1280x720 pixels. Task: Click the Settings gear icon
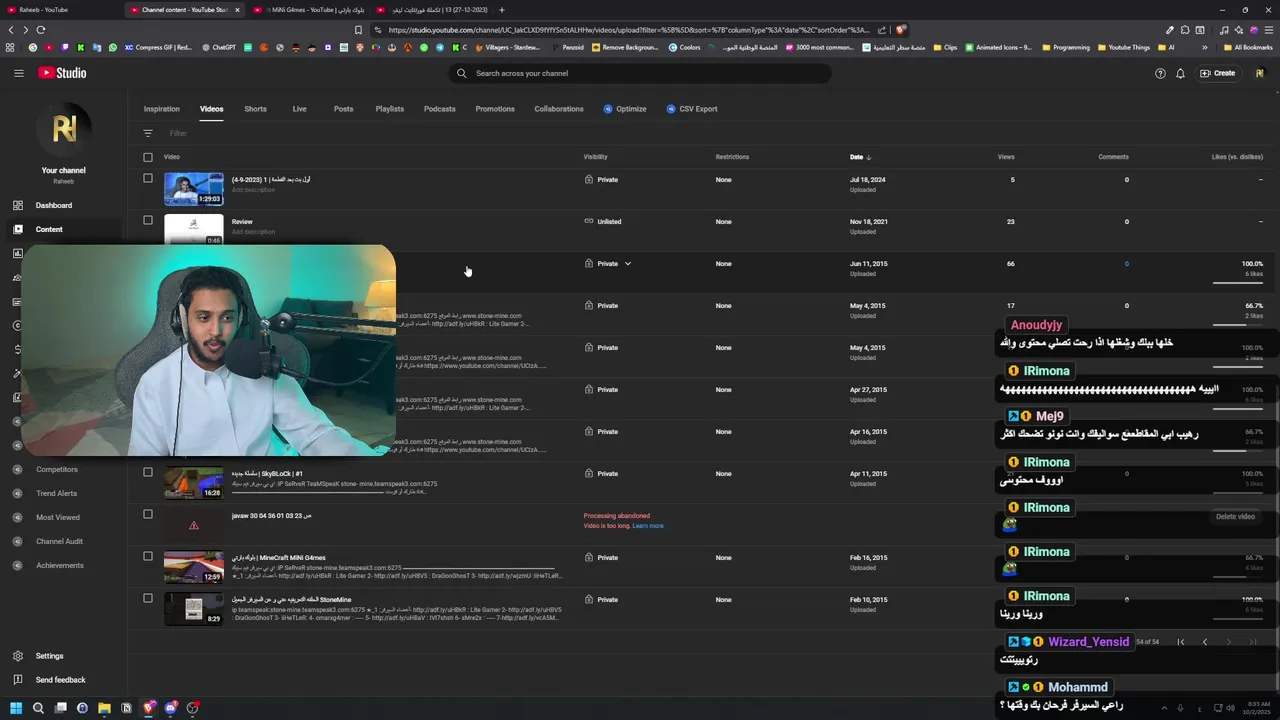(17, 656)
